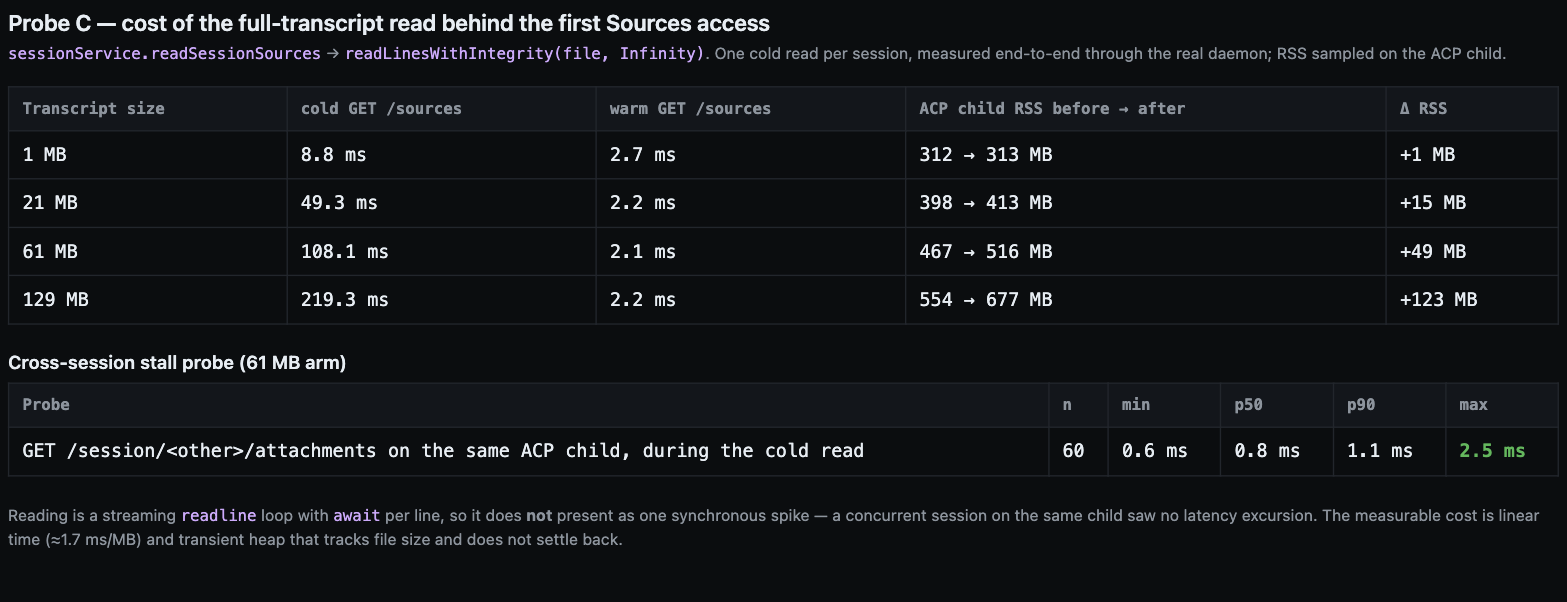The image size is (1567, 602).
Task: Click the Cross-session stall probe heading
Action: [x=177, y=363]
